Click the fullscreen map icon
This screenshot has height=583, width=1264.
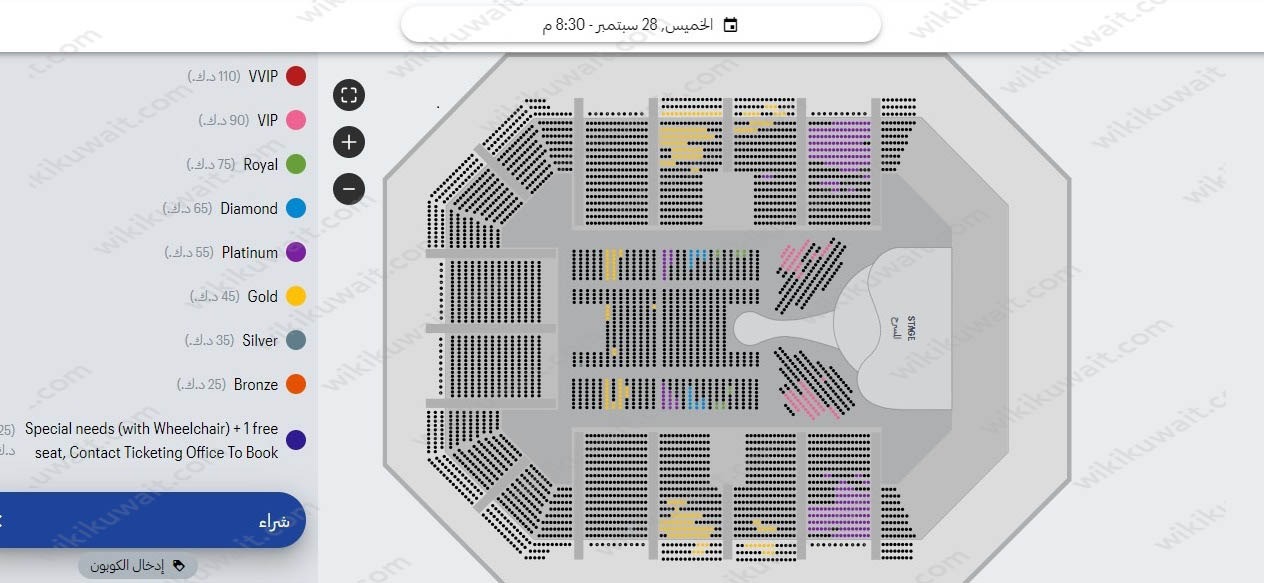(x=348, y=96)
